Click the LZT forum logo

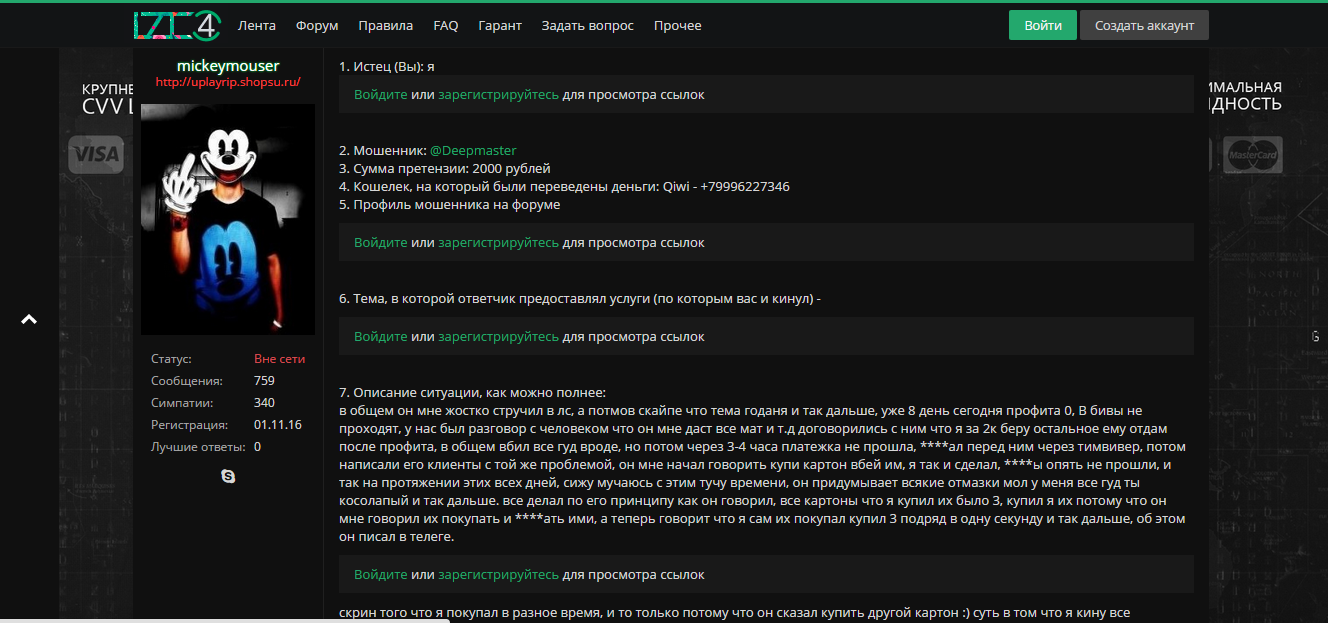(177, 25)
